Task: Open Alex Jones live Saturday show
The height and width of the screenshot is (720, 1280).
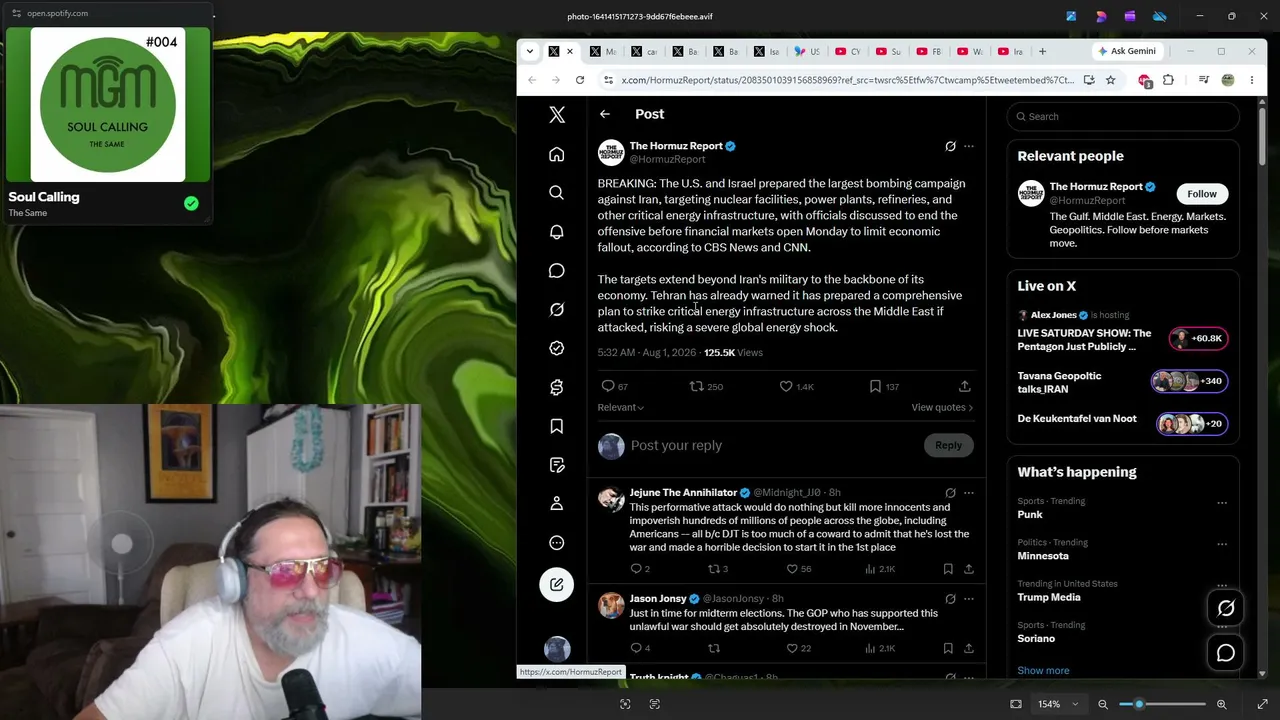Action: click(1122, 332)
